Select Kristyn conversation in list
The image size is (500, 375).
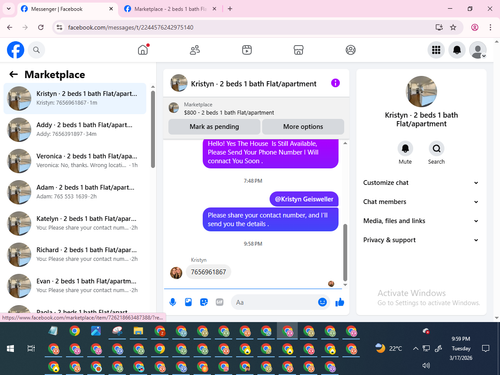click(x=75, y=98)
